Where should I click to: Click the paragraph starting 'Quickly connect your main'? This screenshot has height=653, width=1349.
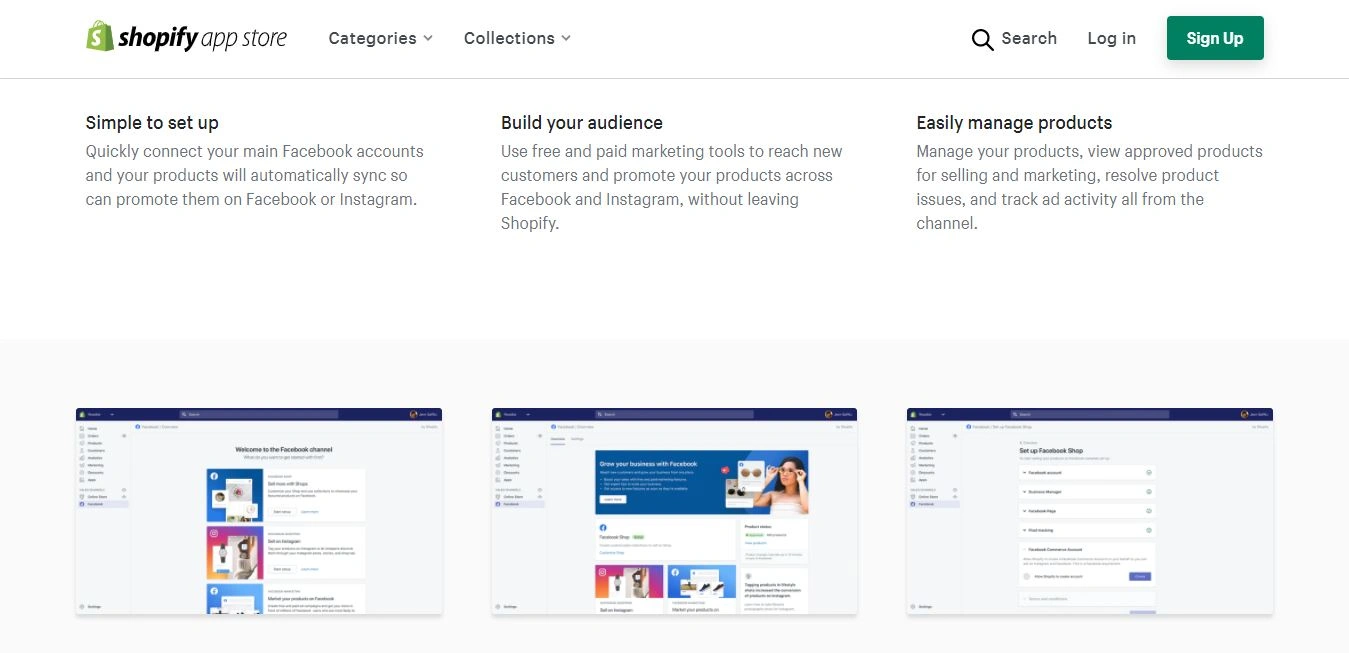[x=255, y=175]
